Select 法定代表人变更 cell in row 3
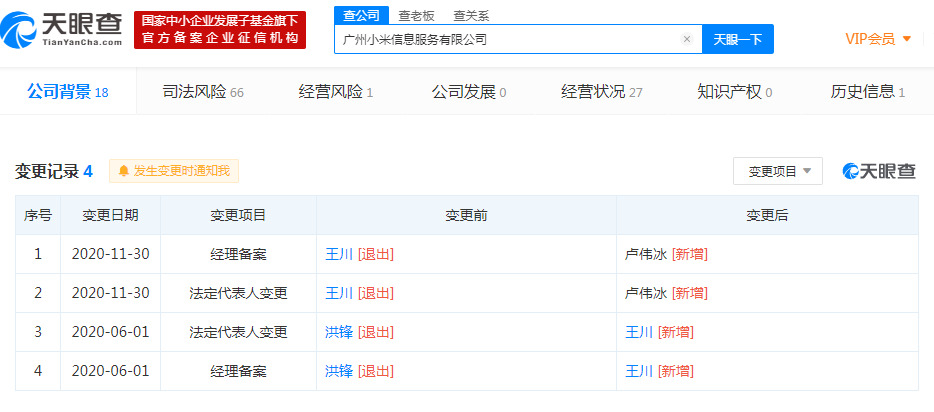 238,332
